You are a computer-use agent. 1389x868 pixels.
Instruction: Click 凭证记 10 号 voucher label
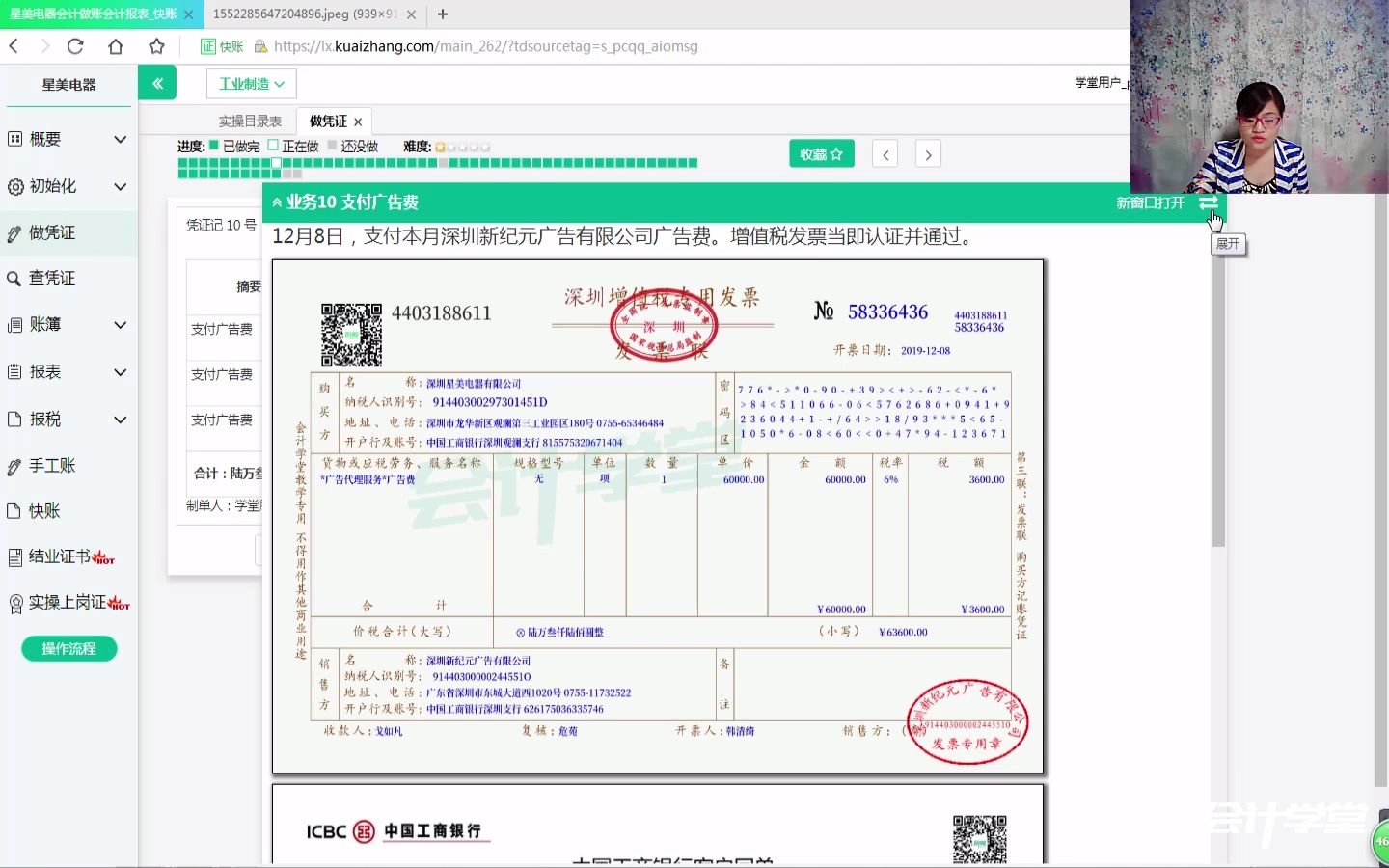point(221,225)
